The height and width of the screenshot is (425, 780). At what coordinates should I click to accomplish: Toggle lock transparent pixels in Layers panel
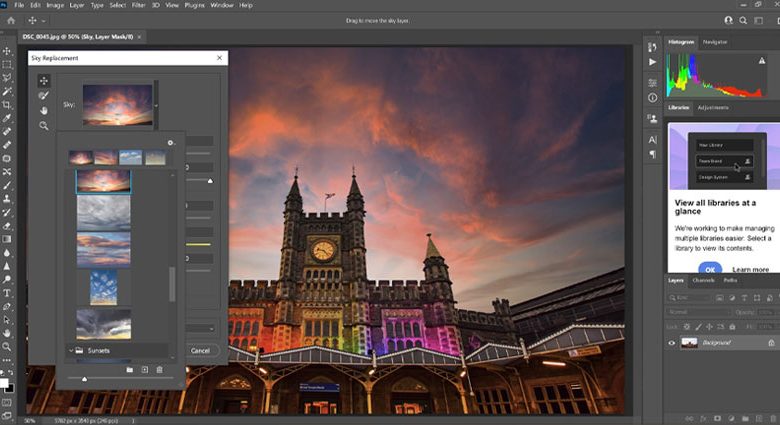687,327
